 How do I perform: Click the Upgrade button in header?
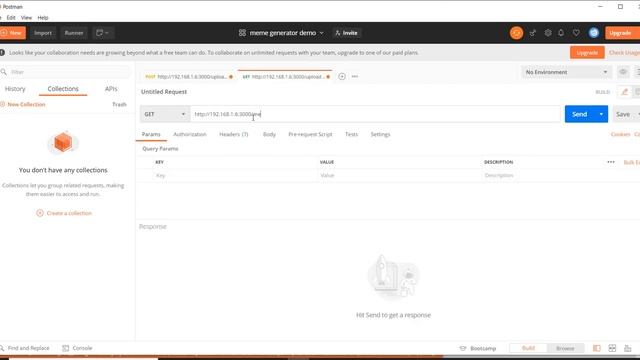pyautogui.click(x=622, y=33)
